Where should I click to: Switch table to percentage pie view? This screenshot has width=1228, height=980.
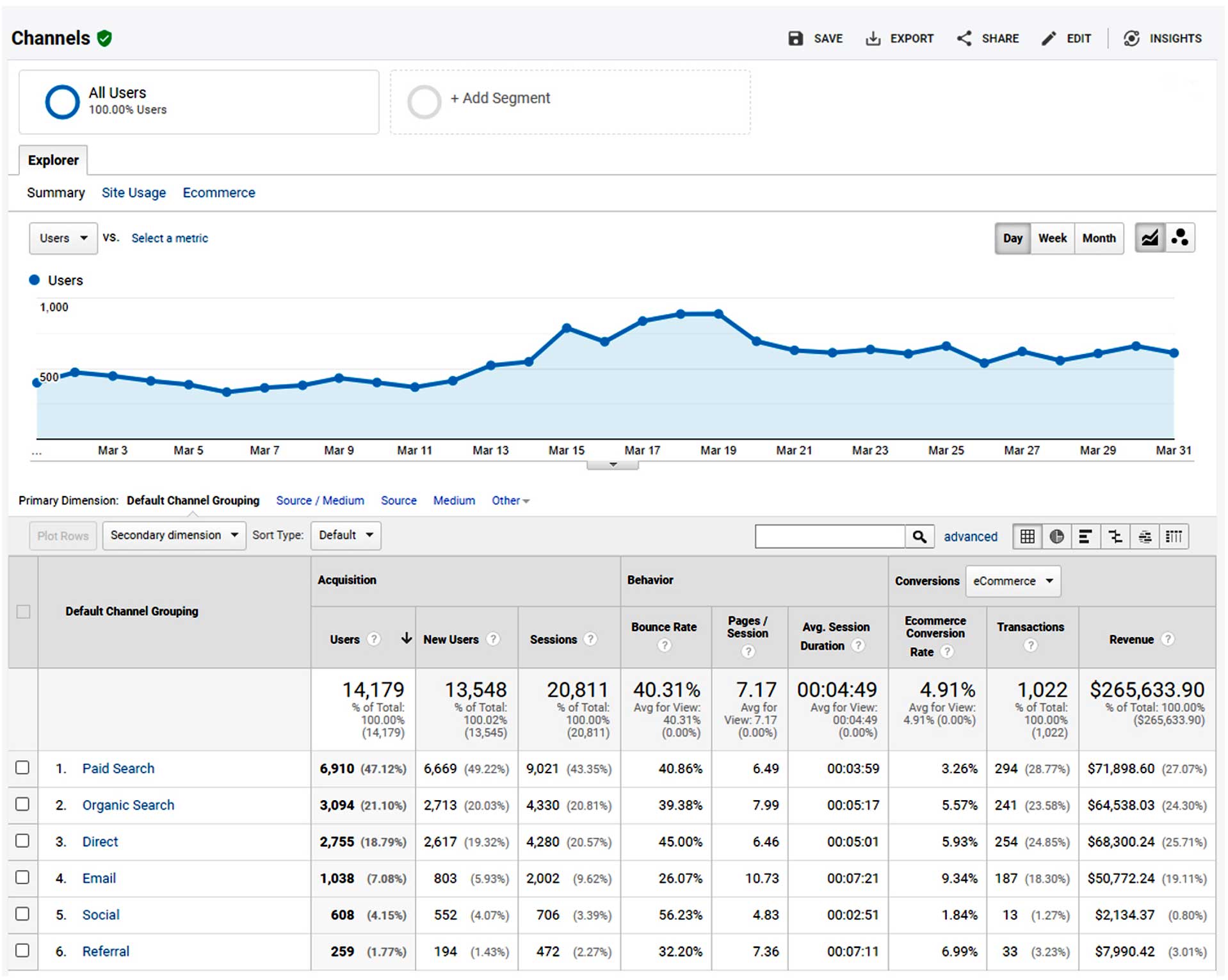pos(1057,536)
